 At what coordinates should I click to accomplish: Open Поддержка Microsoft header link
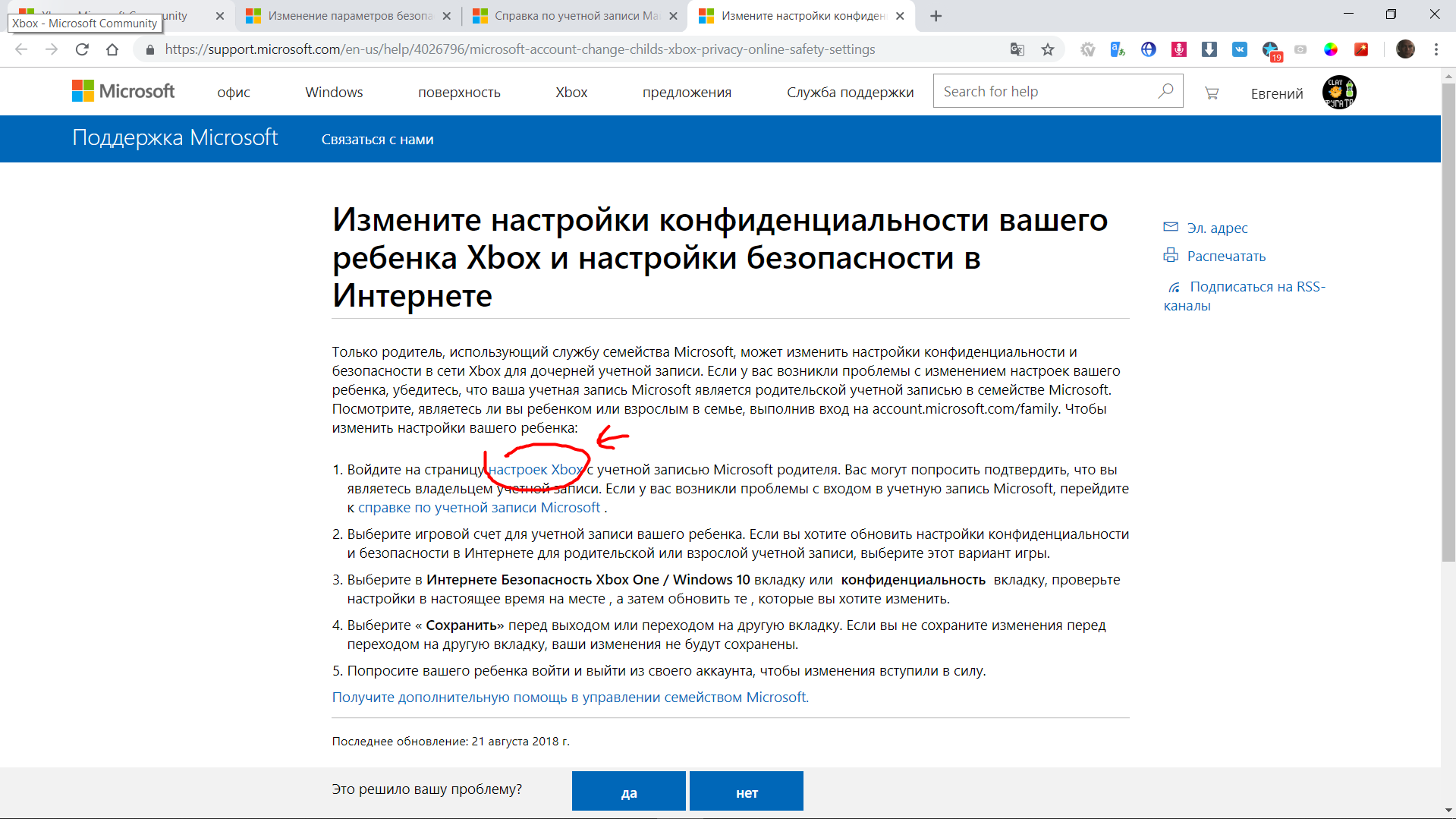[175, 137]
